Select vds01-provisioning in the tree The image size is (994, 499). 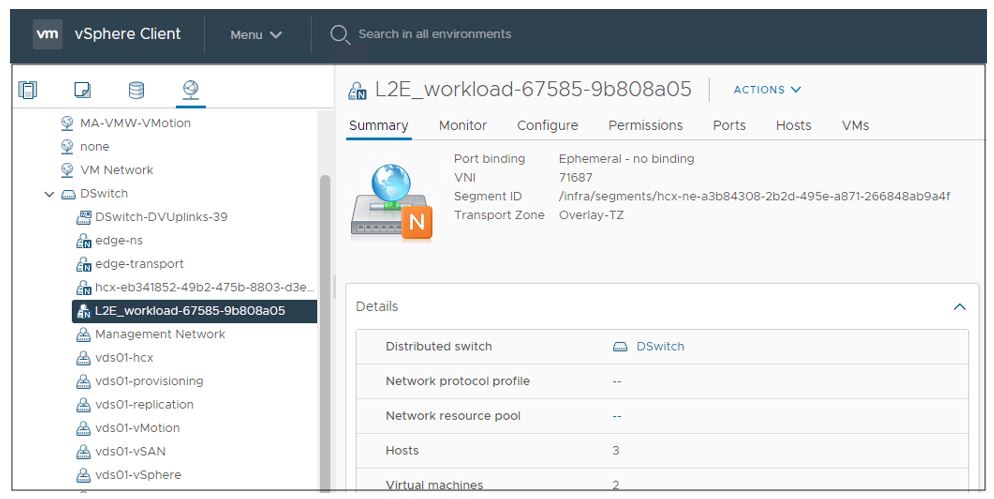[149, 382]
